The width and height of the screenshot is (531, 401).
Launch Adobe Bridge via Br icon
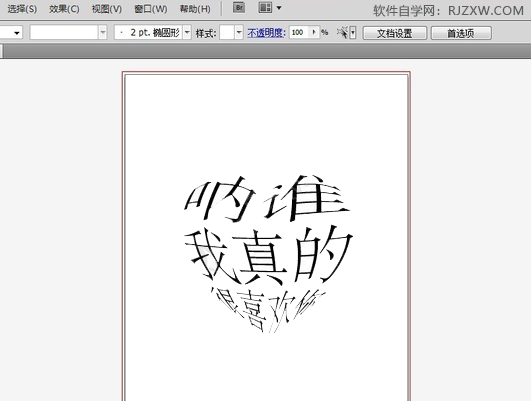coord(239,7)
